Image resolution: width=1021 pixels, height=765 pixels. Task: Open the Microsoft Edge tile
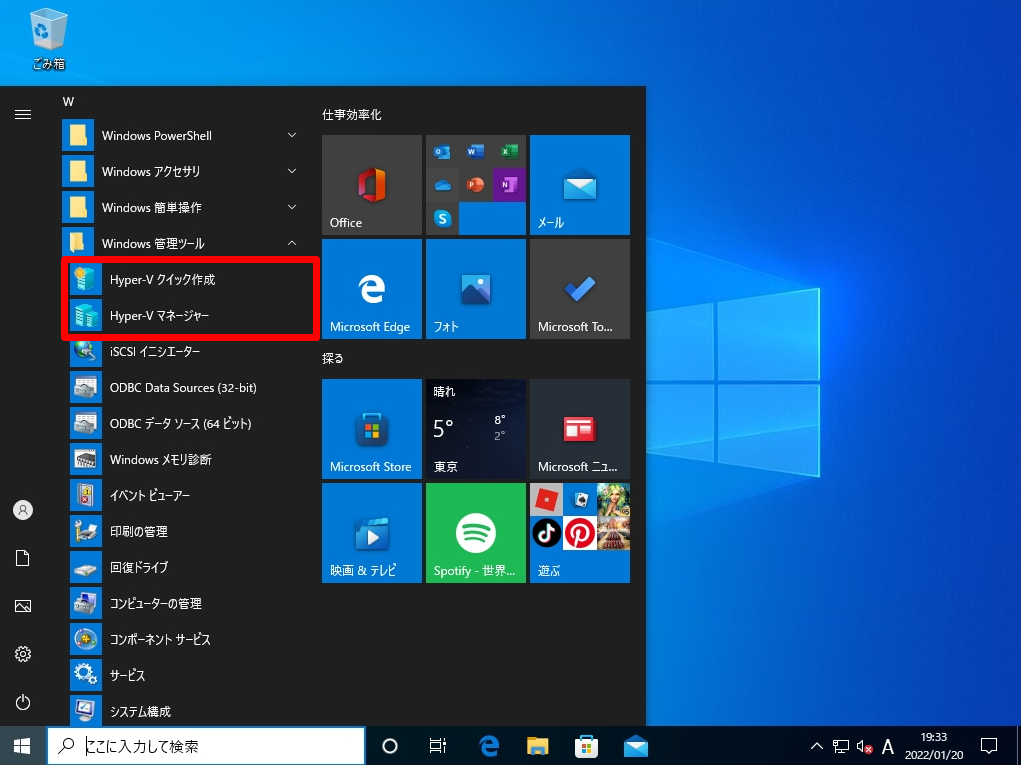[x=372, y=289]
